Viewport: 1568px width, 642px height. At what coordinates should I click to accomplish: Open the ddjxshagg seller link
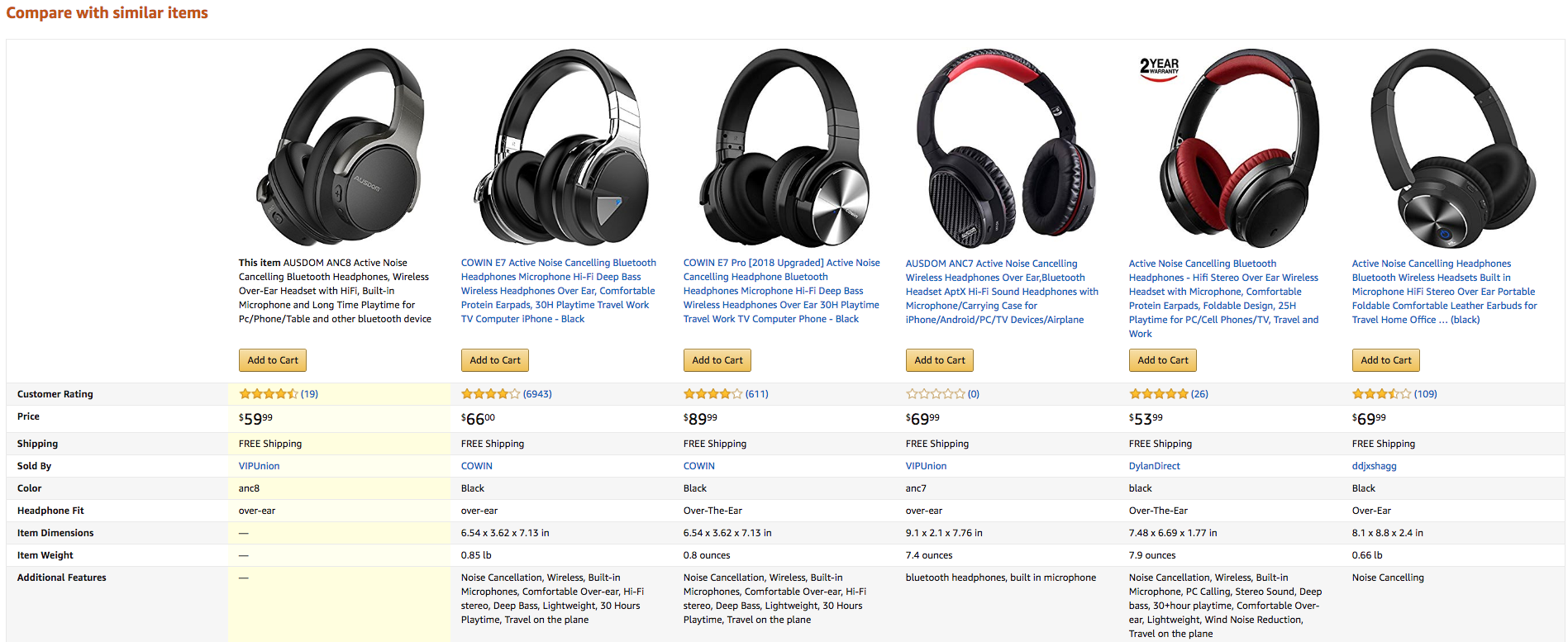tap(1375, 466)
